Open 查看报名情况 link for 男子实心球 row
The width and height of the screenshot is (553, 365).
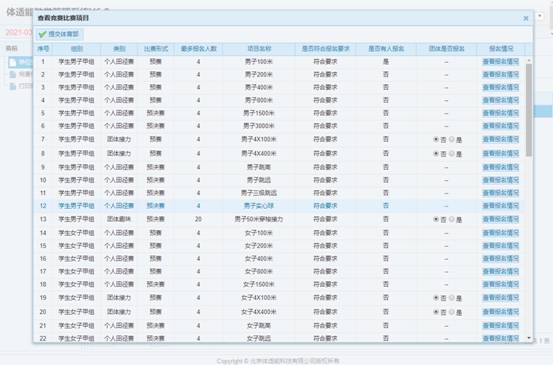tap(500, 206)
